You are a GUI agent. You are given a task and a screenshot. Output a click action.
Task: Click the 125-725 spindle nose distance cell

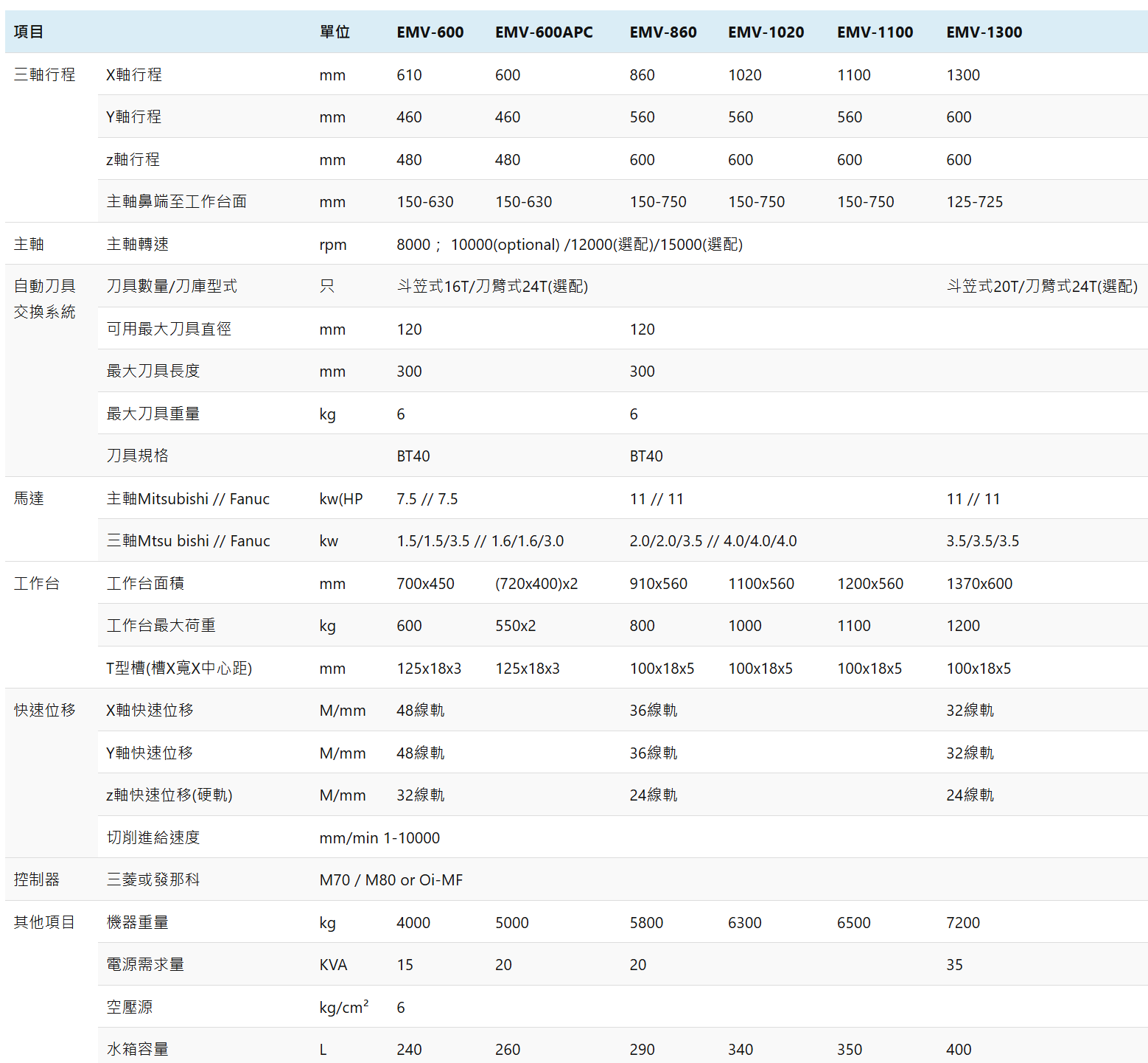975,201
